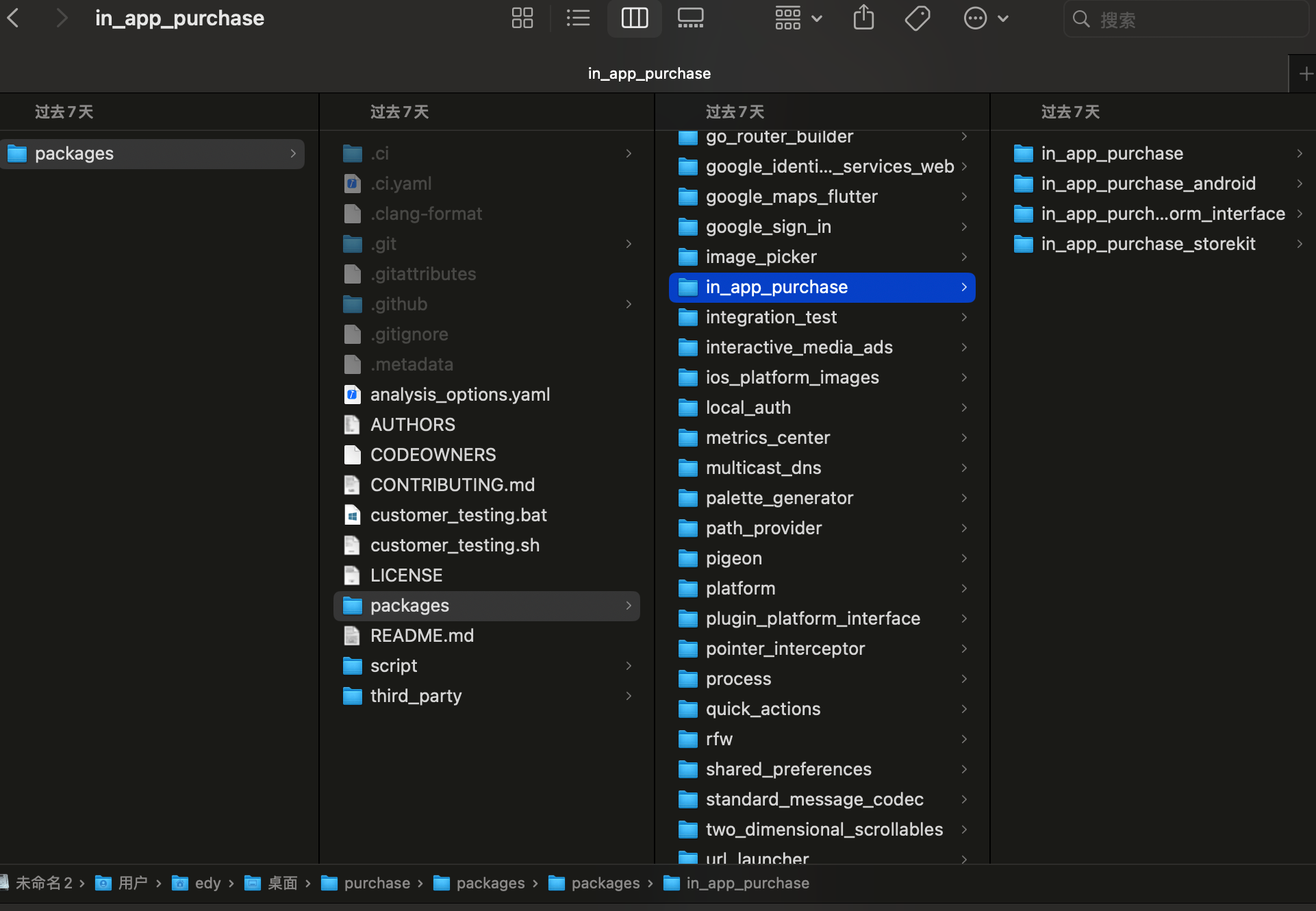Switch to icon grid view
The image size is (1316, 911).
(522, 18)
